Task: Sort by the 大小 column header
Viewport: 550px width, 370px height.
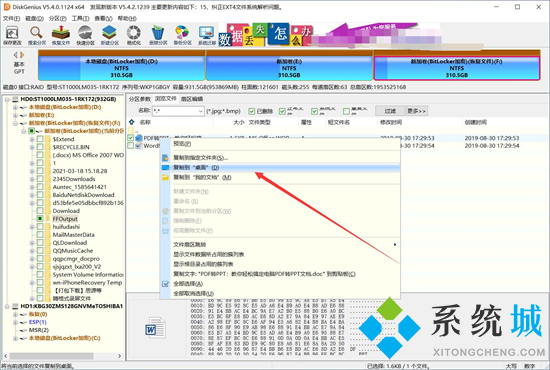Action: point(229,122)
